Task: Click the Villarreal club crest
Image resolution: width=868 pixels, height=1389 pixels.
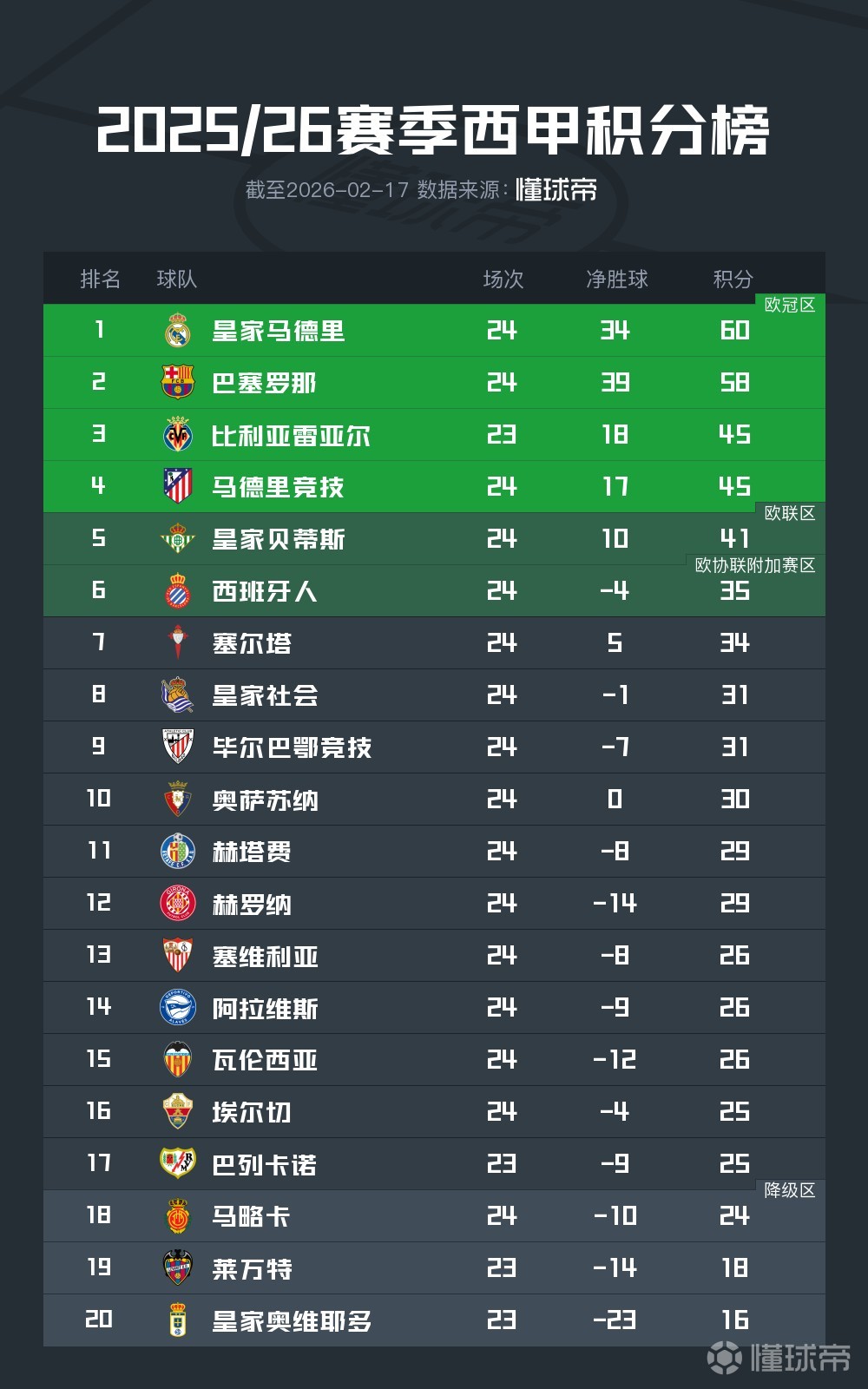Action: (x=178, y=435)
